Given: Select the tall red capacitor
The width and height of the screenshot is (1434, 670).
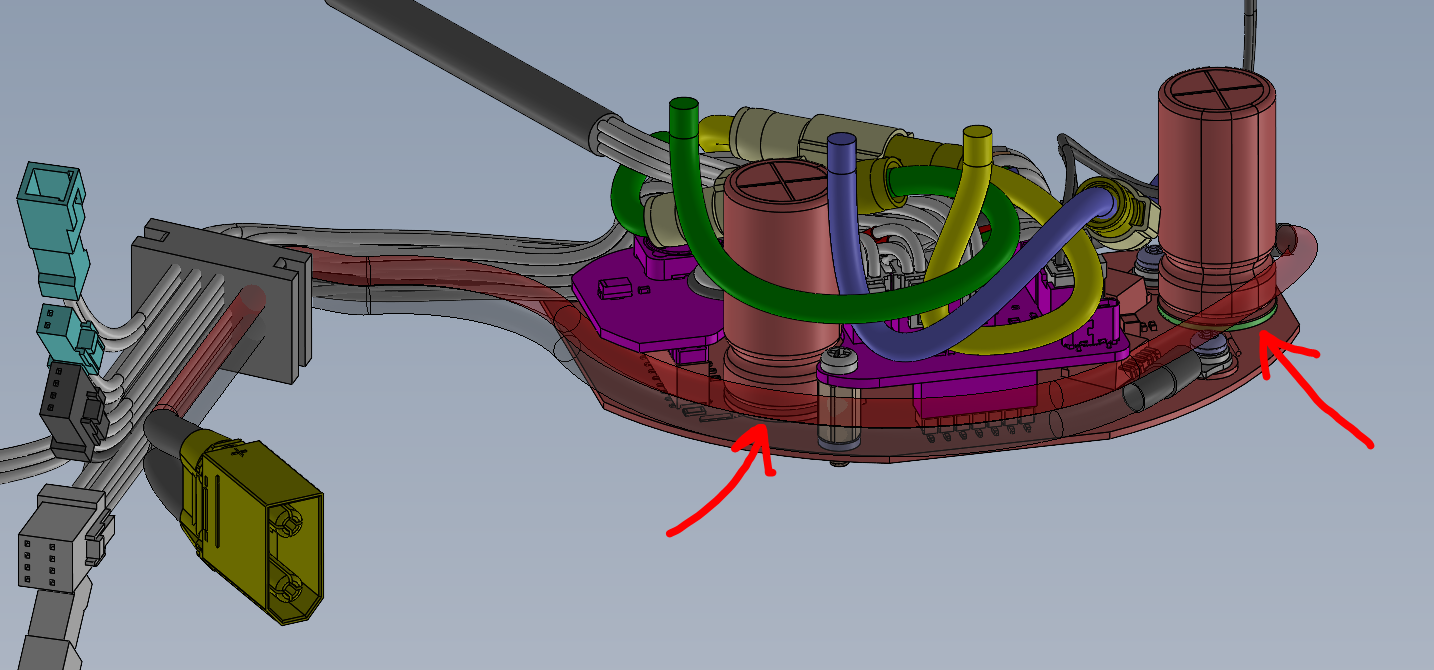Looking at the screenshot, I should coord(1218,197).
